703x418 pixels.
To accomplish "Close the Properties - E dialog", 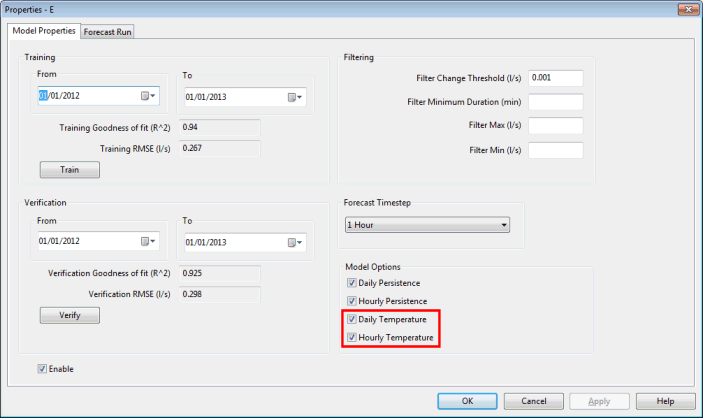I will click(x=688, y=9).
